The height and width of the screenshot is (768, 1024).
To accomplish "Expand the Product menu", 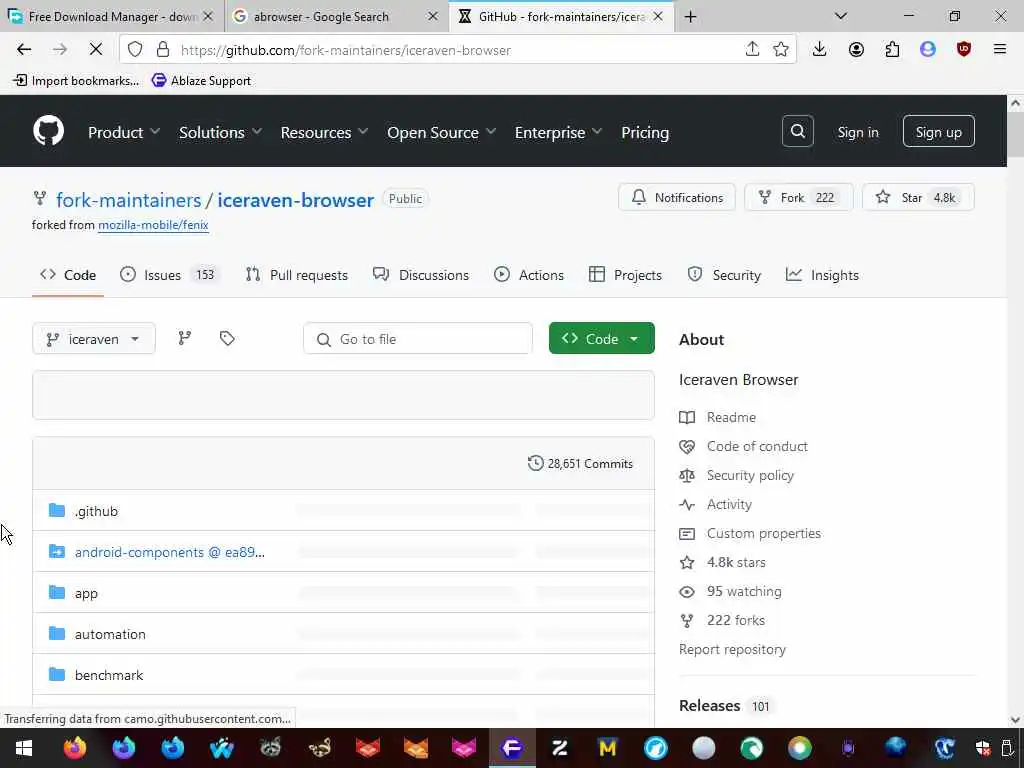I will tap(124, 133).
